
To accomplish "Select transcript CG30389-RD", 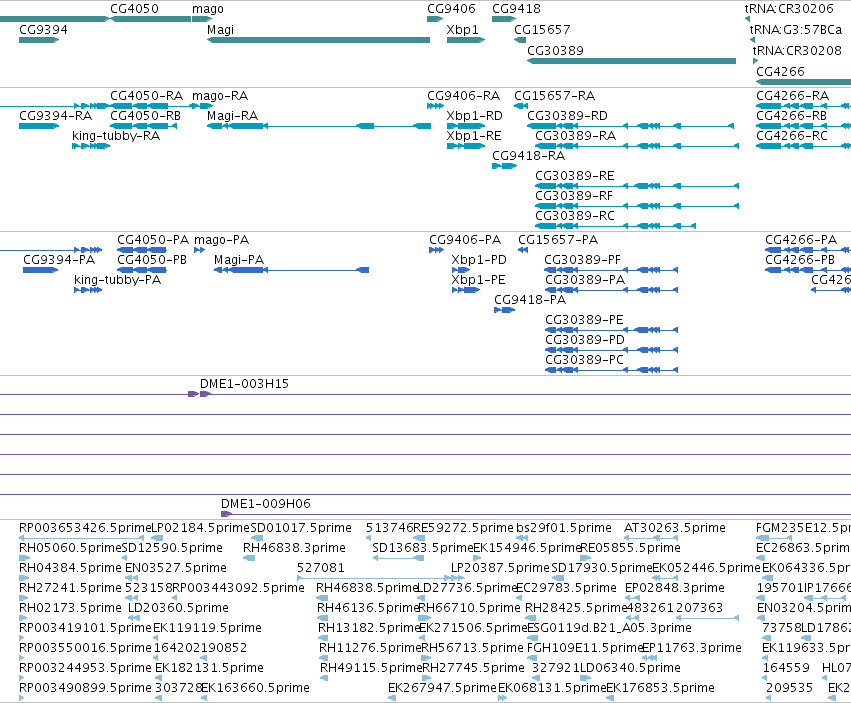I will 631,126.
